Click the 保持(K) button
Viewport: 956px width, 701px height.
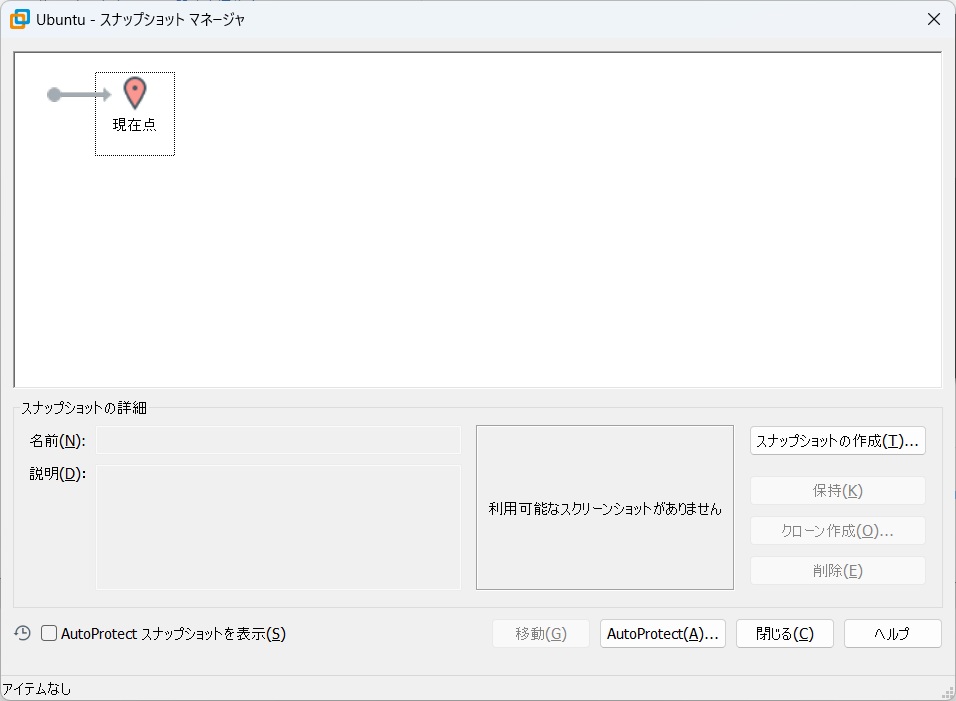pos(837,491)
